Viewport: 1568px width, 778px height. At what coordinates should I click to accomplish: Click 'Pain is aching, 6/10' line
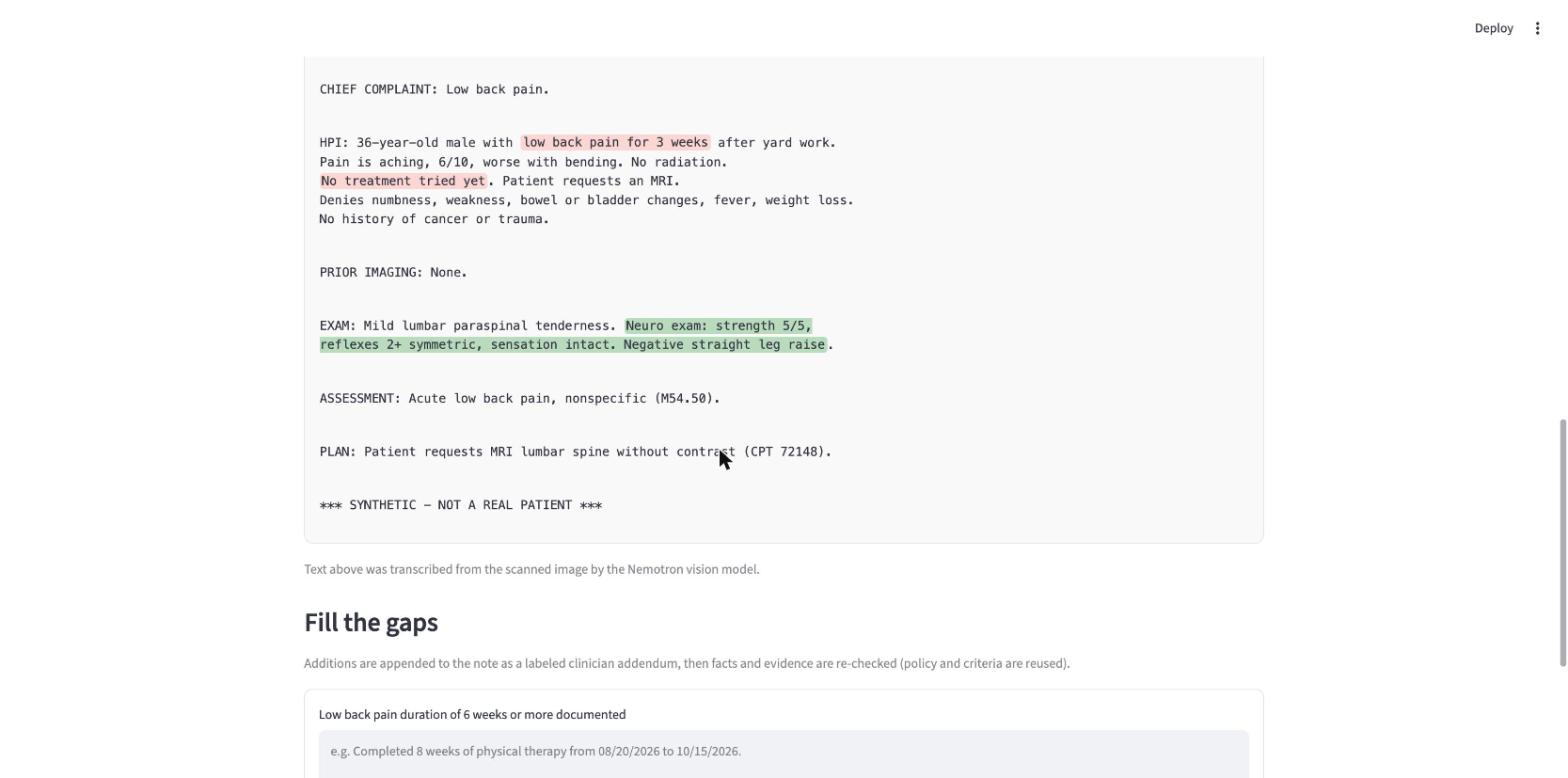(523, 162)
